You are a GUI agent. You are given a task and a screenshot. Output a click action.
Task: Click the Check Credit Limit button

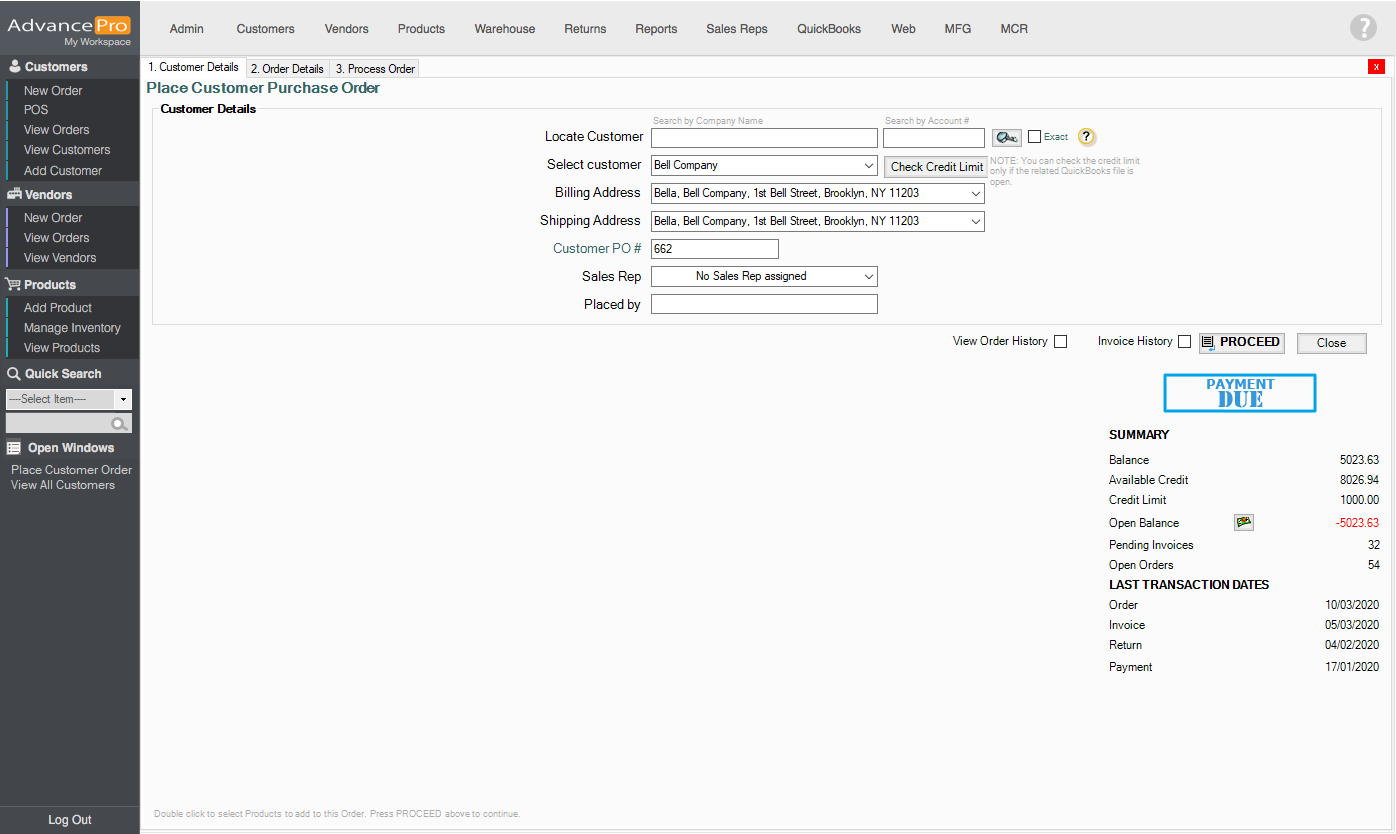point(936,167)
